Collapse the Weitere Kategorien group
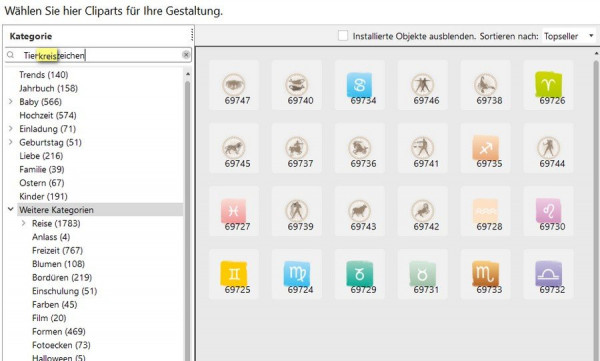Viewport: 600px width, 361px height. coord(11,209)
